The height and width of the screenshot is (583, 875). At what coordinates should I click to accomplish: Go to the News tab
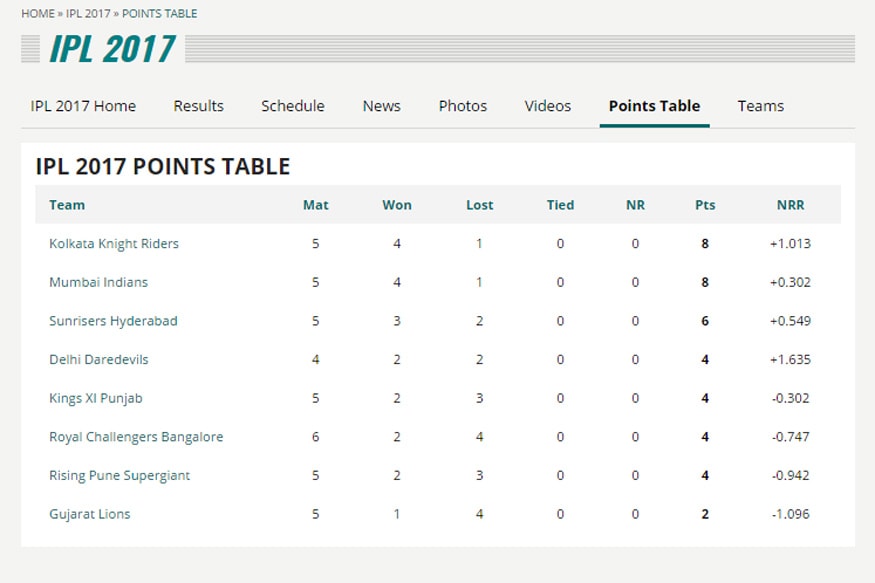[381, 106]
